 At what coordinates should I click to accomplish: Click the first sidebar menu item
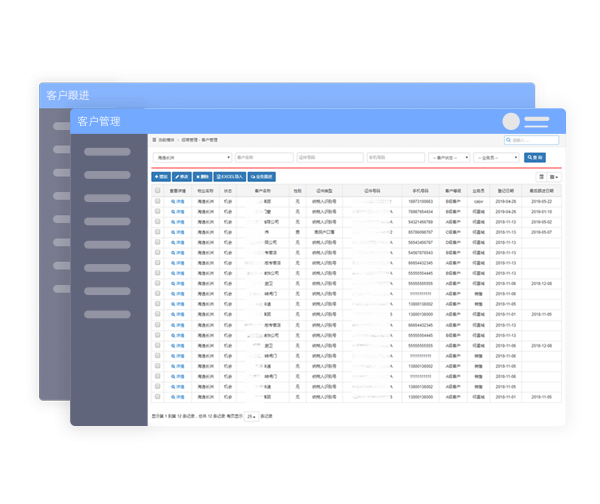coord(107,152)
